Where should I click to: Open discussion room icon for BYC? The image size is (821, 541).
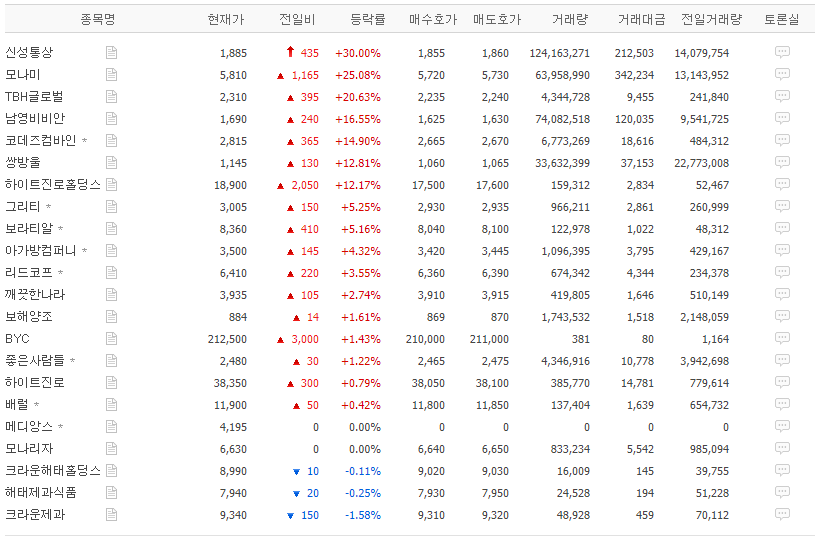coord(782,338)
